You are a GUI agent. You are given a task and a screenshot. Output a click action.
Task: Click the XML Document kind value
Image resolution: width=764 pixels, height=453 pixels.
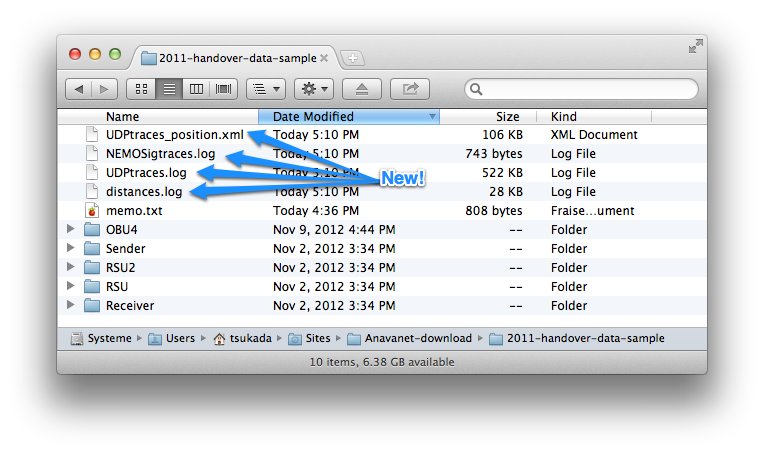coord(594,135)
